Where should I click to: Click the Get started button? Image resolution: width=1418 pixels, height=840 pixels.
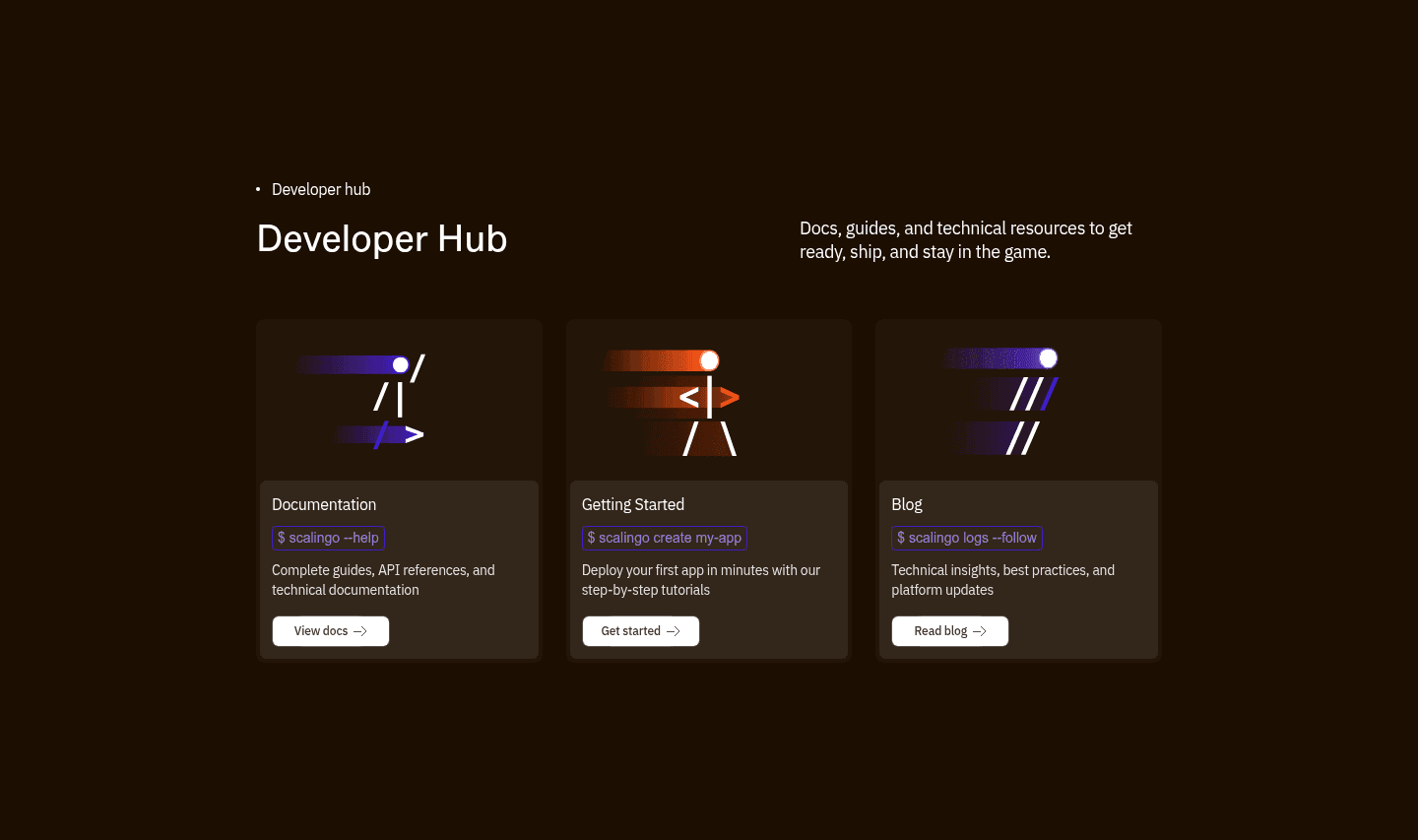(x=641, y=631)
